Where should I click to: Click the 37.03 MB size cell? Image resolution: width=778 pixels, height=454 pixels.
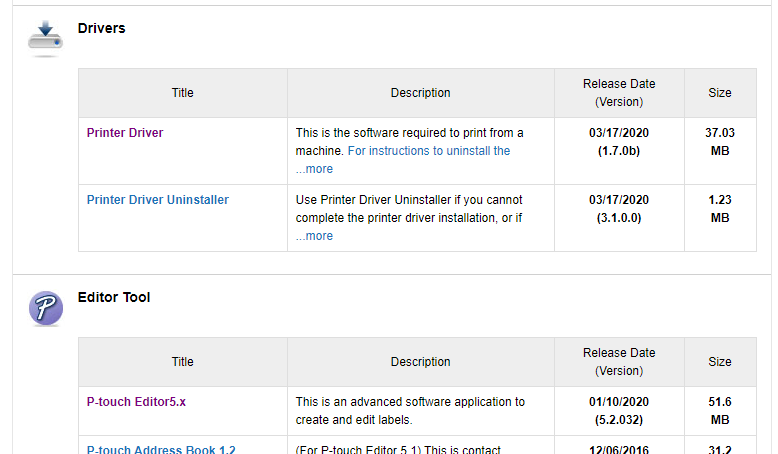719,141
